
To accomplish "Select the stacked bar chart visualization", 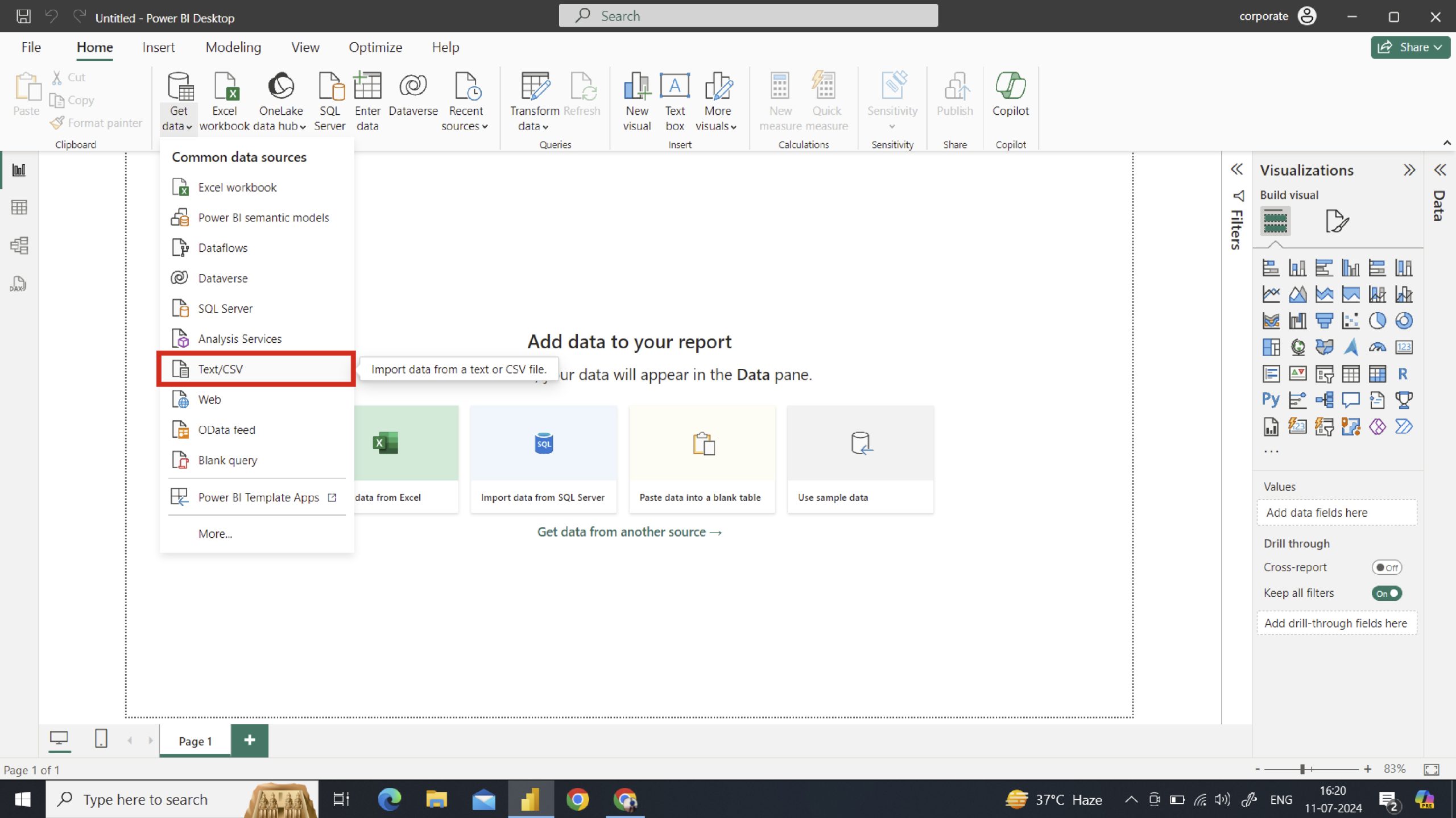I will tap(1271, 267).
